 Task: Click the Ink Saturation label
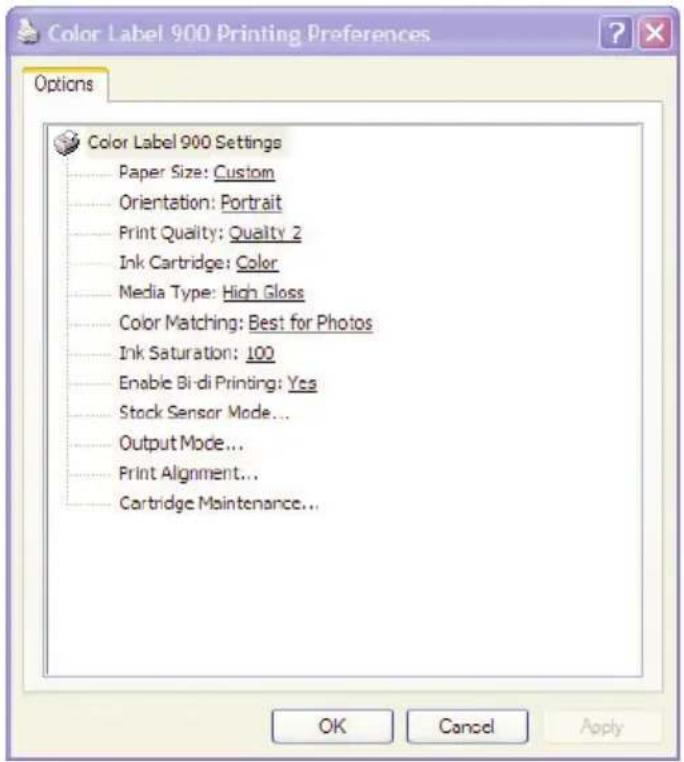179,353
